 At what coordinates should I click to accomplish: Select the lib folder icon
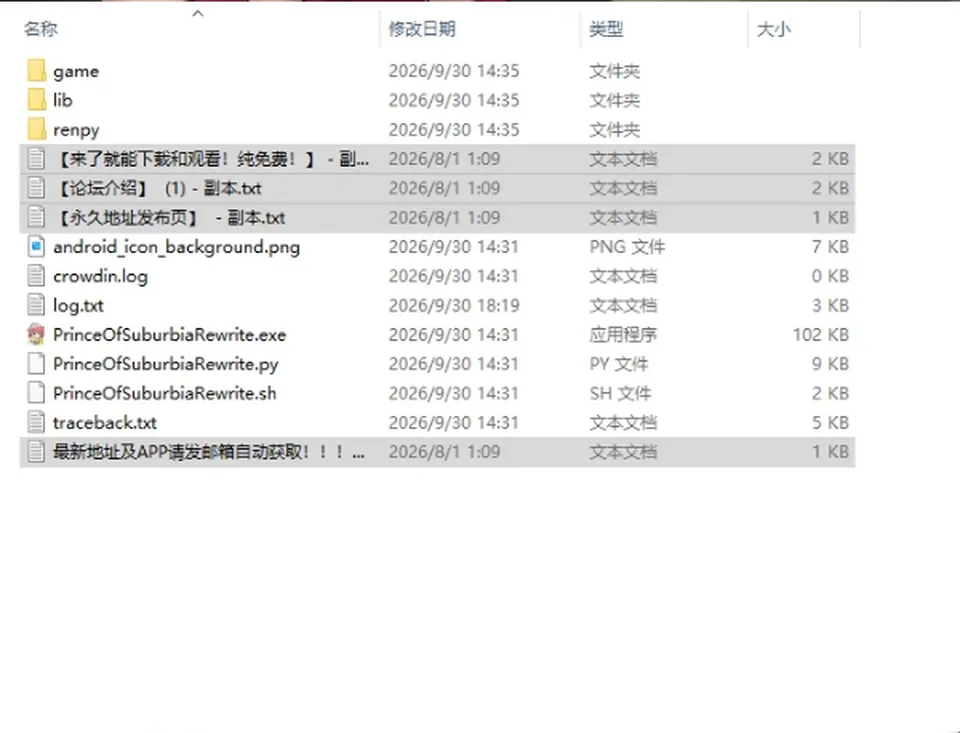(x=36, y=100)
